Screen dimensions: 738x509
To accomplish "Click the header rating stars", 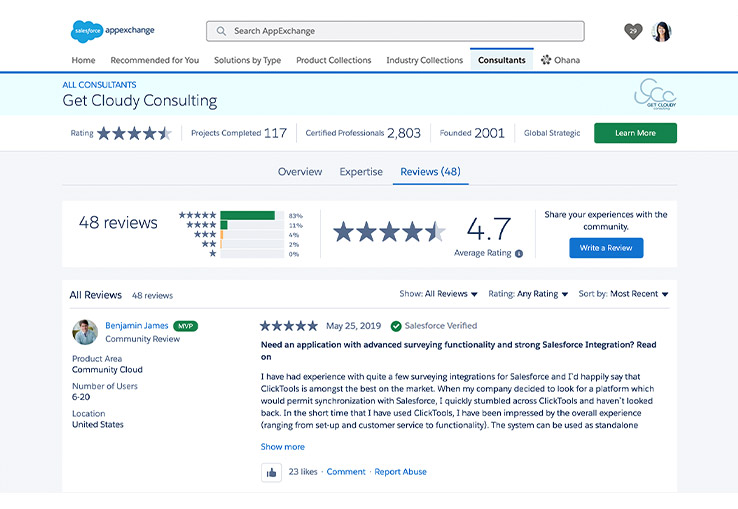I will pos(134,133).
